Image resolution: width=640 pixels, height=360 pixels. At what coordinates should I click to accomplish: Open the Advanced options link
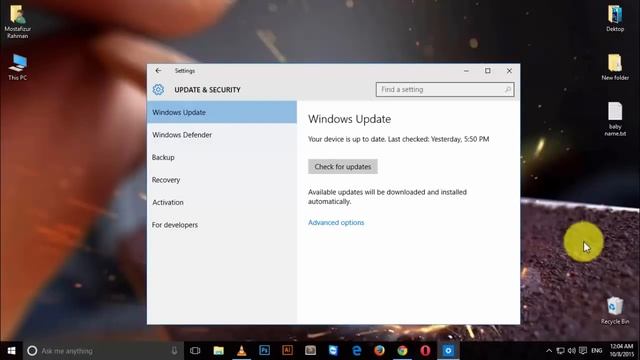(x=336, y=222)
